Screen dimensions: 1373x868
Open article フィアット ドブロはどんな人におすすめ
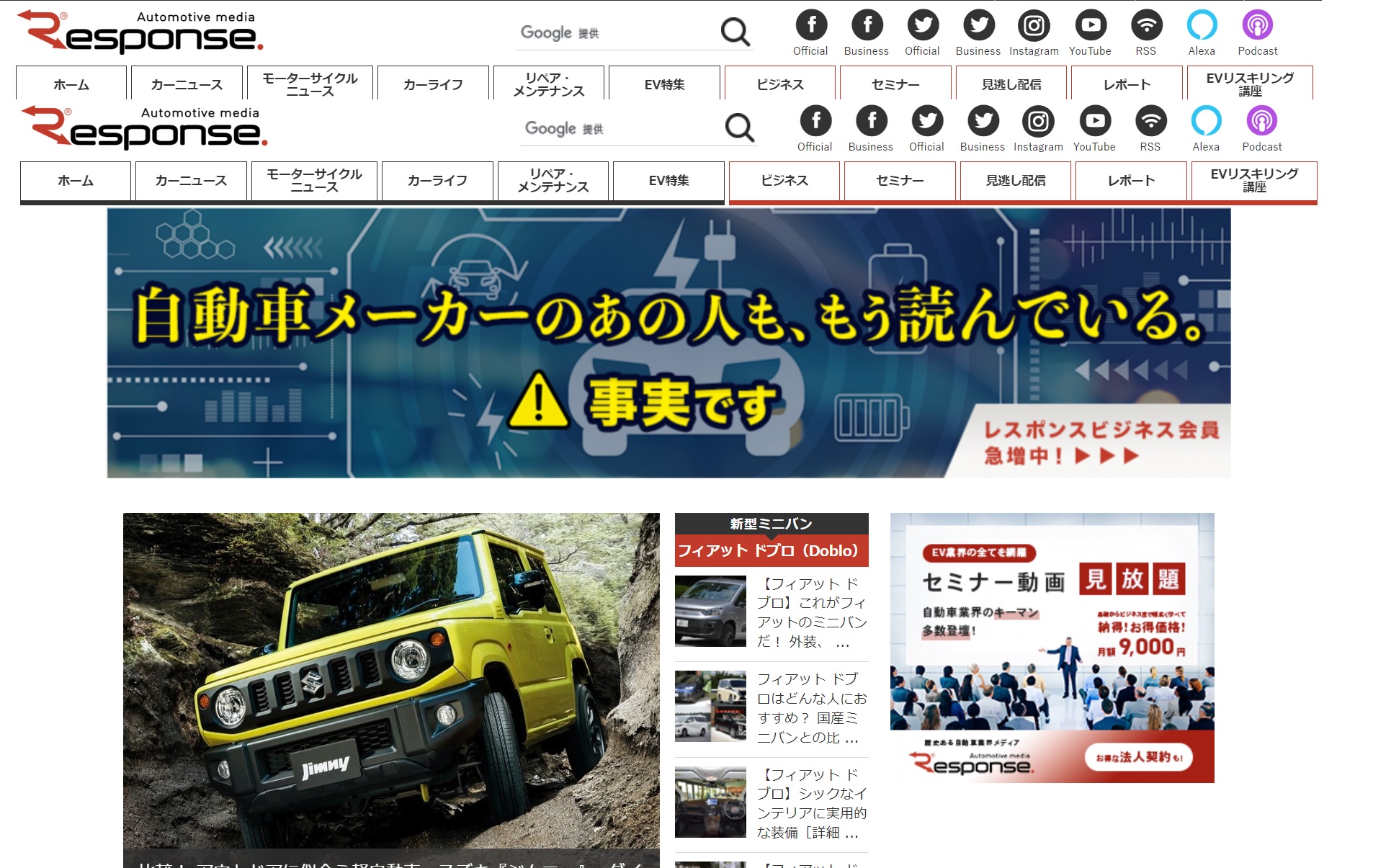pos(811,708)
